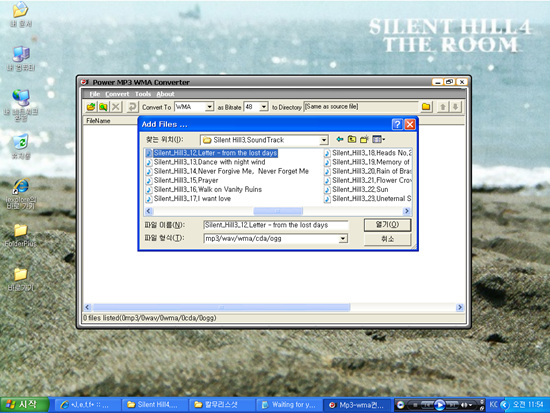This screenshot has height=413, width=550.
Task: Select file 20 Rain of Bras
Action: coord(368,171)
